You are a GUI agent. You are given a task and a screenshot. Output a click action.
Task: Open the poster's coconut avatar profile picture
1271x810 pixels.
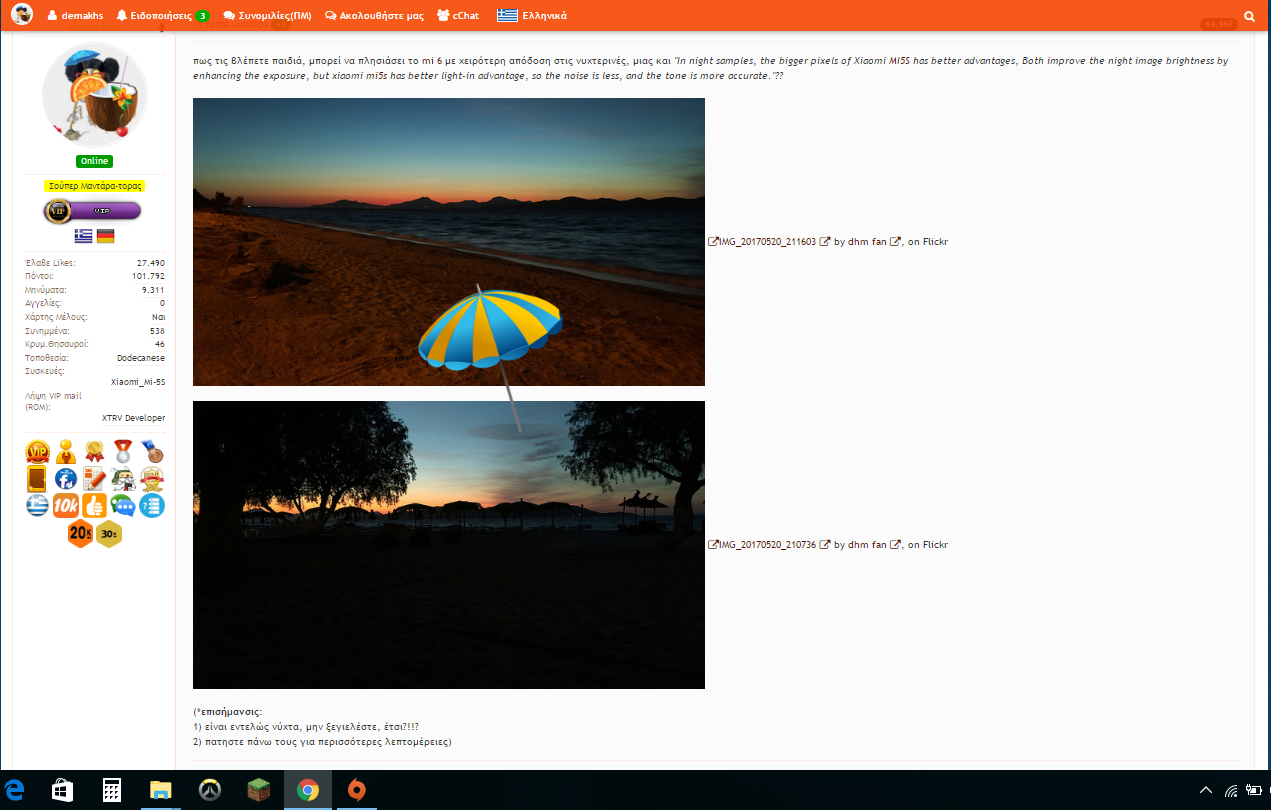click(94, 96)
